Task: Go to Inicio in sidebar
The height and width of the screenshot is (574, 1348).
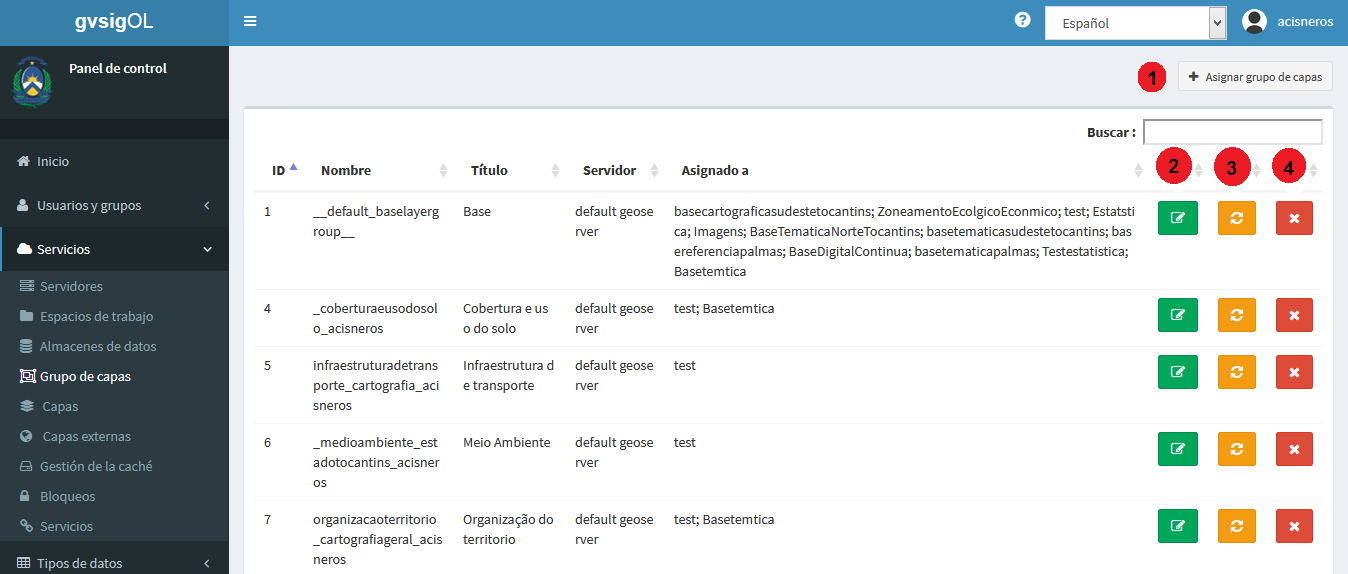Action: point(114,161)
